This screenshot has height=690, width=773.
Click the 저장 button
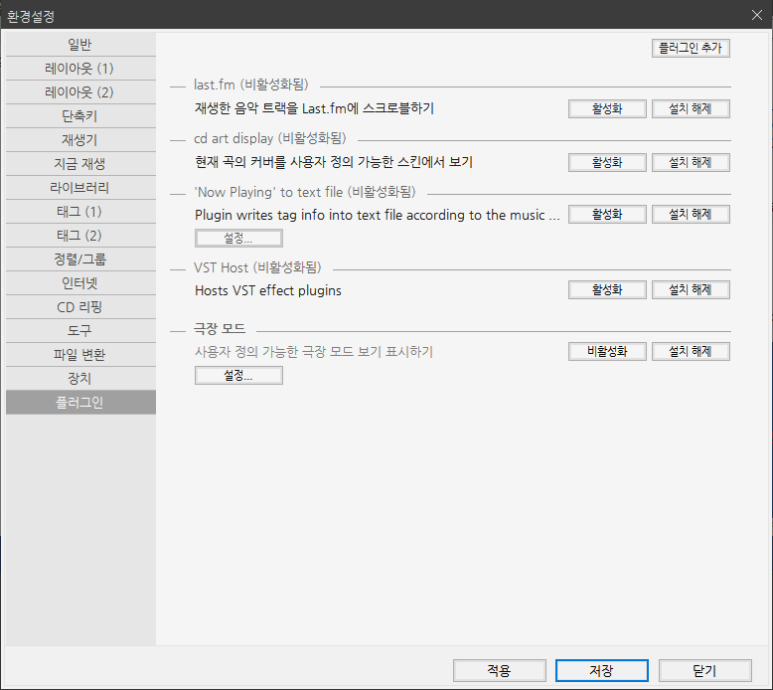(601, 671)
